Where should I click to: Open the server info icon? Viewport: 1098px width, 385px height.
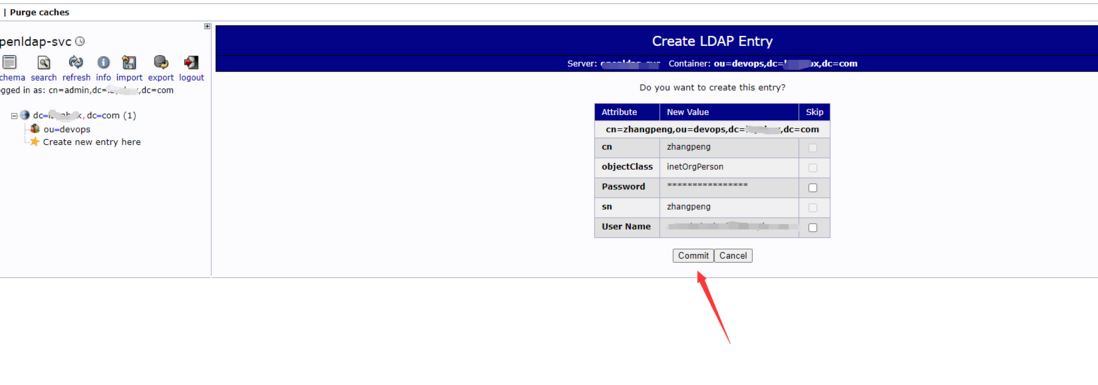point(104,62)
